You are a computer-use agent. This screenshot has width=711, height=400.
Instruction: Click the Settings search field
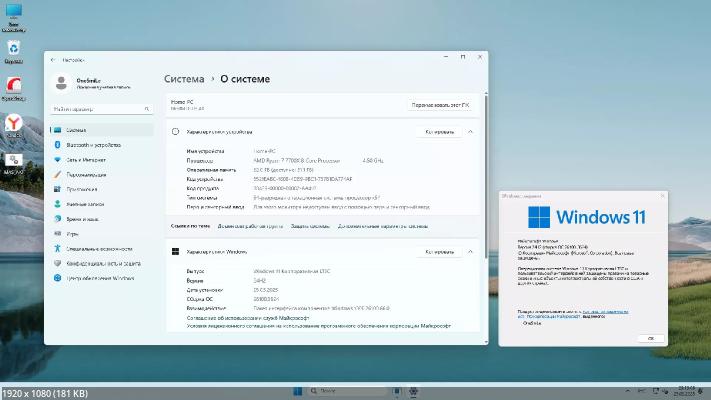point(102,109)
